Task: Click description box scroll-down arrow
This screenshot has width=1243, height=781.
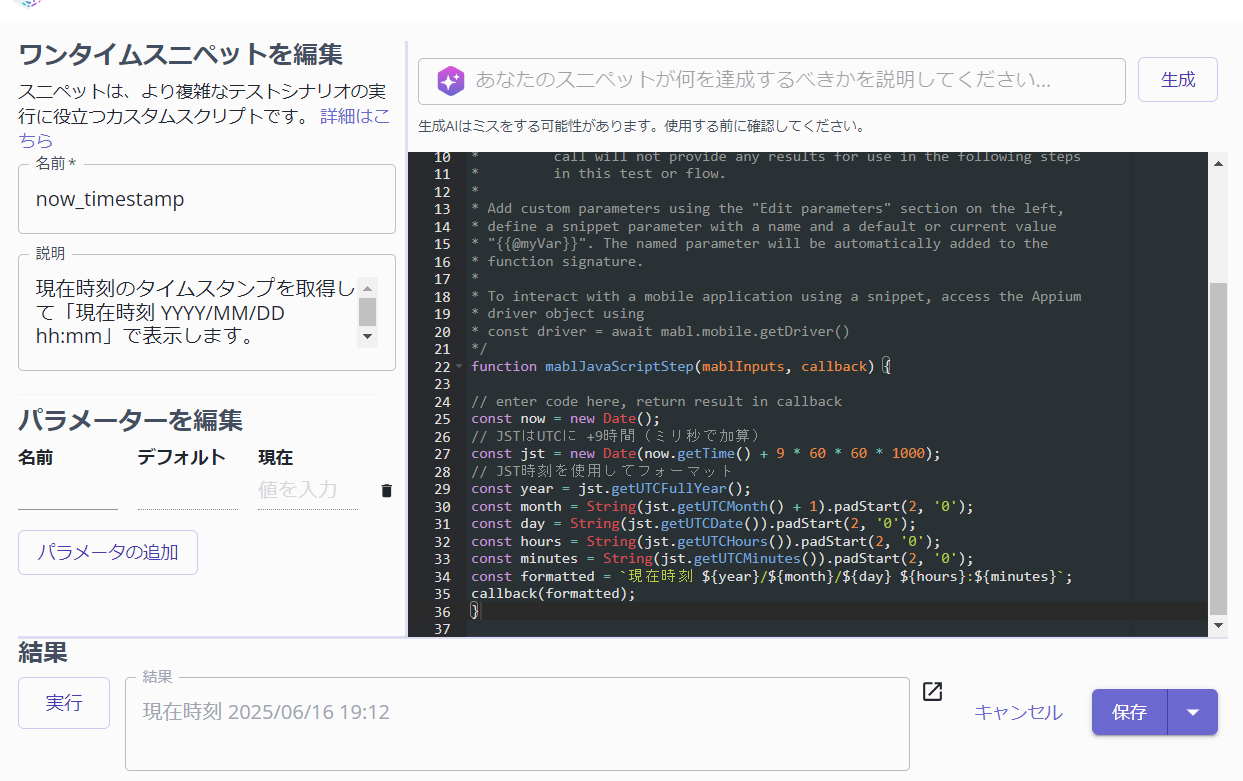Action: click(x=368, y=337)
